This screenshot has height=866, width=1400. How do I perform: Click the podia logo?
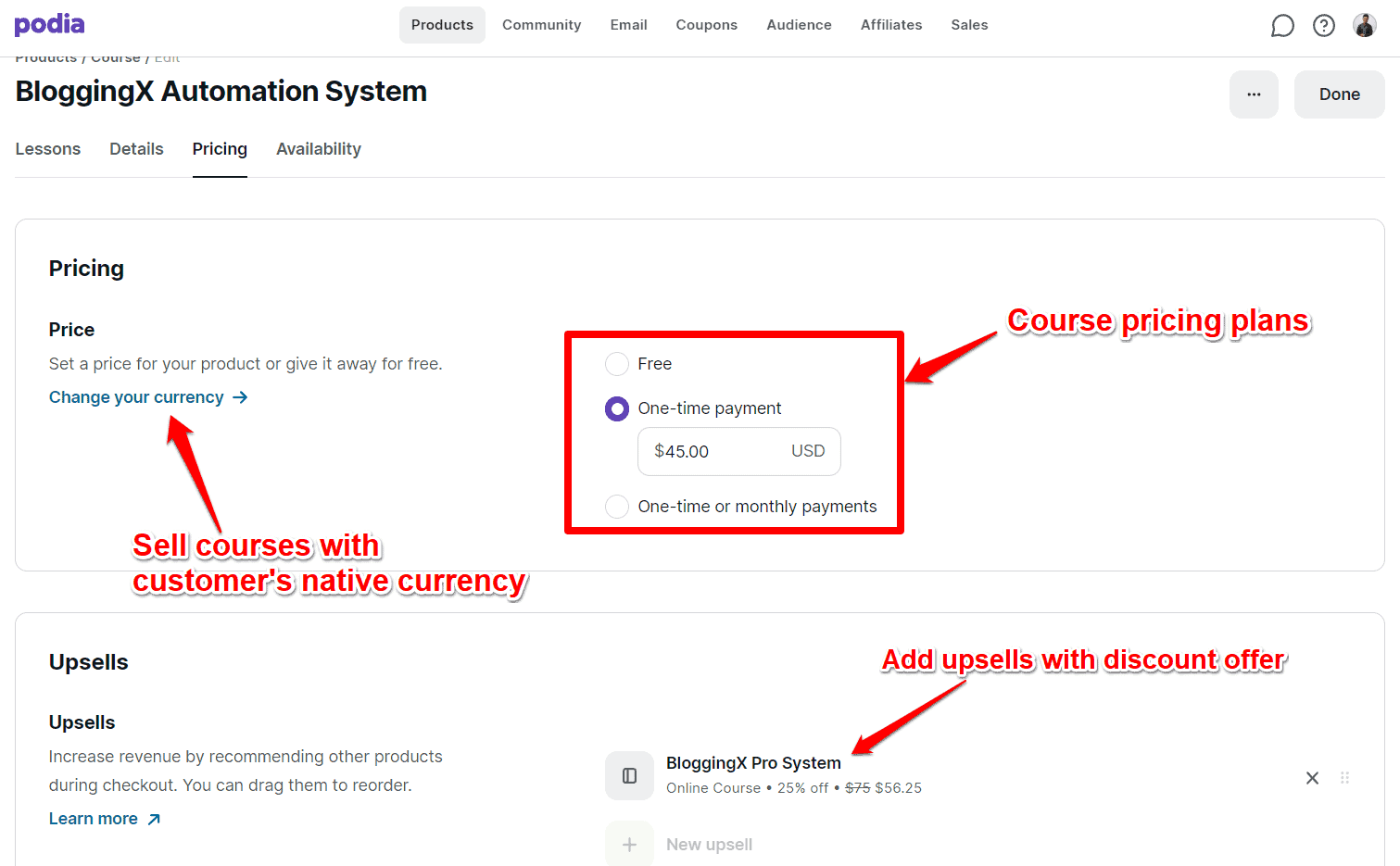(x=48, y=25)
